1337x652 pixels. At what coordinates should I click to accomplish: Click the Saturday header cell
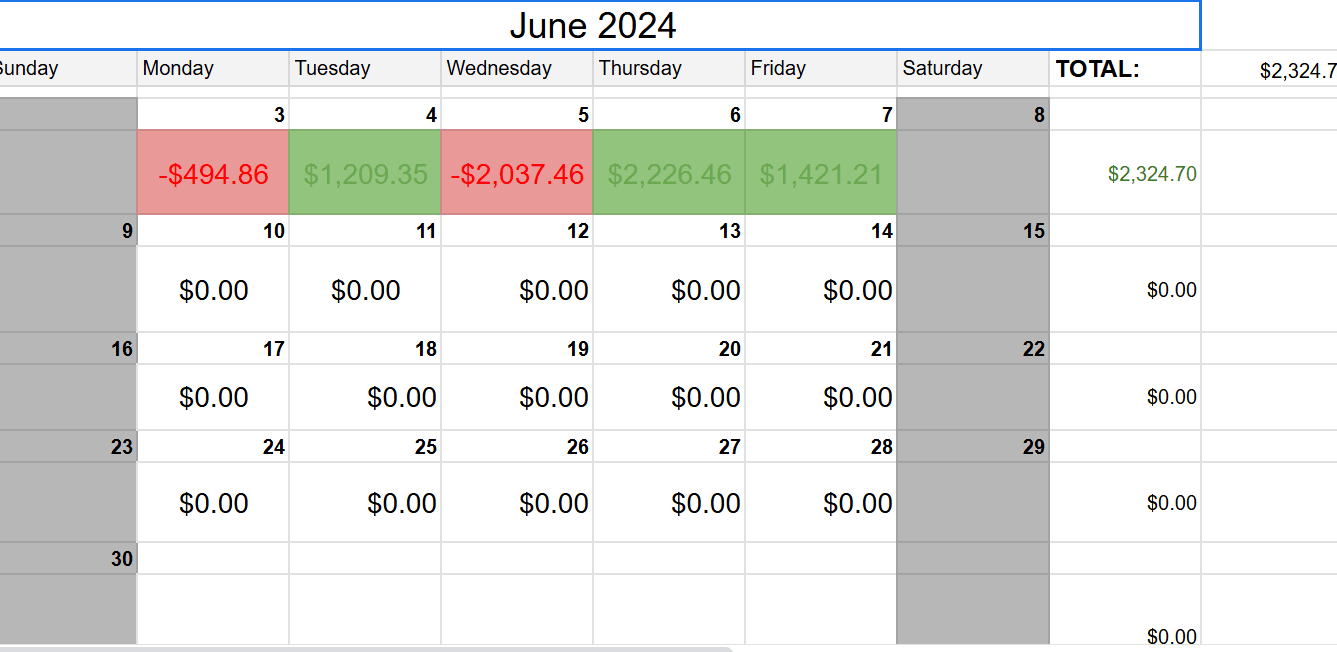pos(973,69)
